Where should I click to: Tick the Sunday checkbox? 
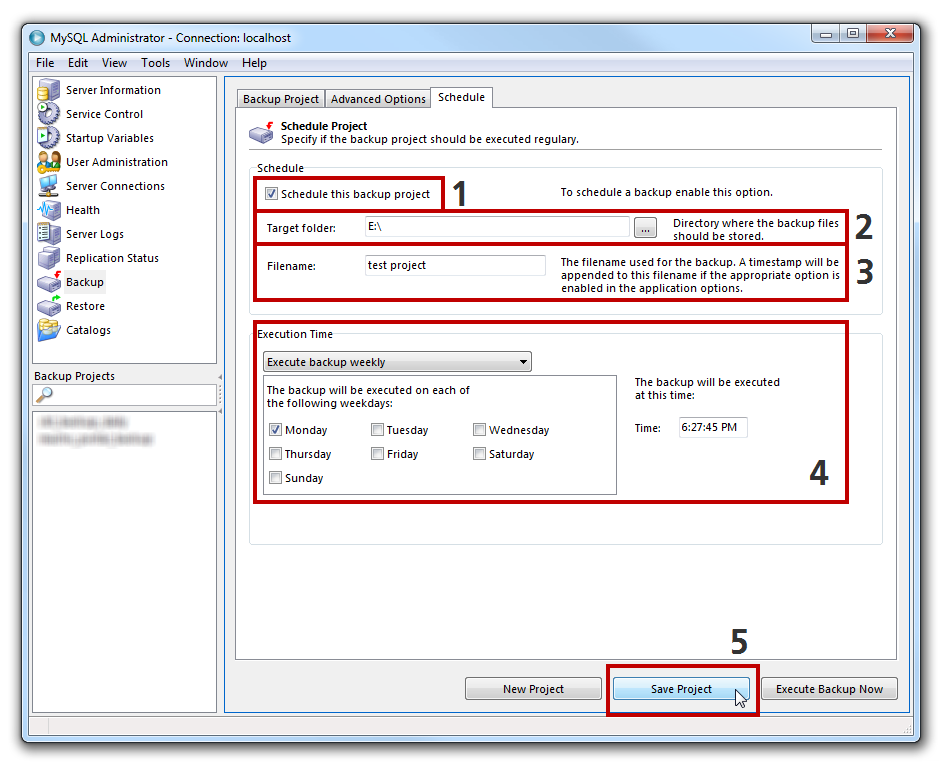275,478
